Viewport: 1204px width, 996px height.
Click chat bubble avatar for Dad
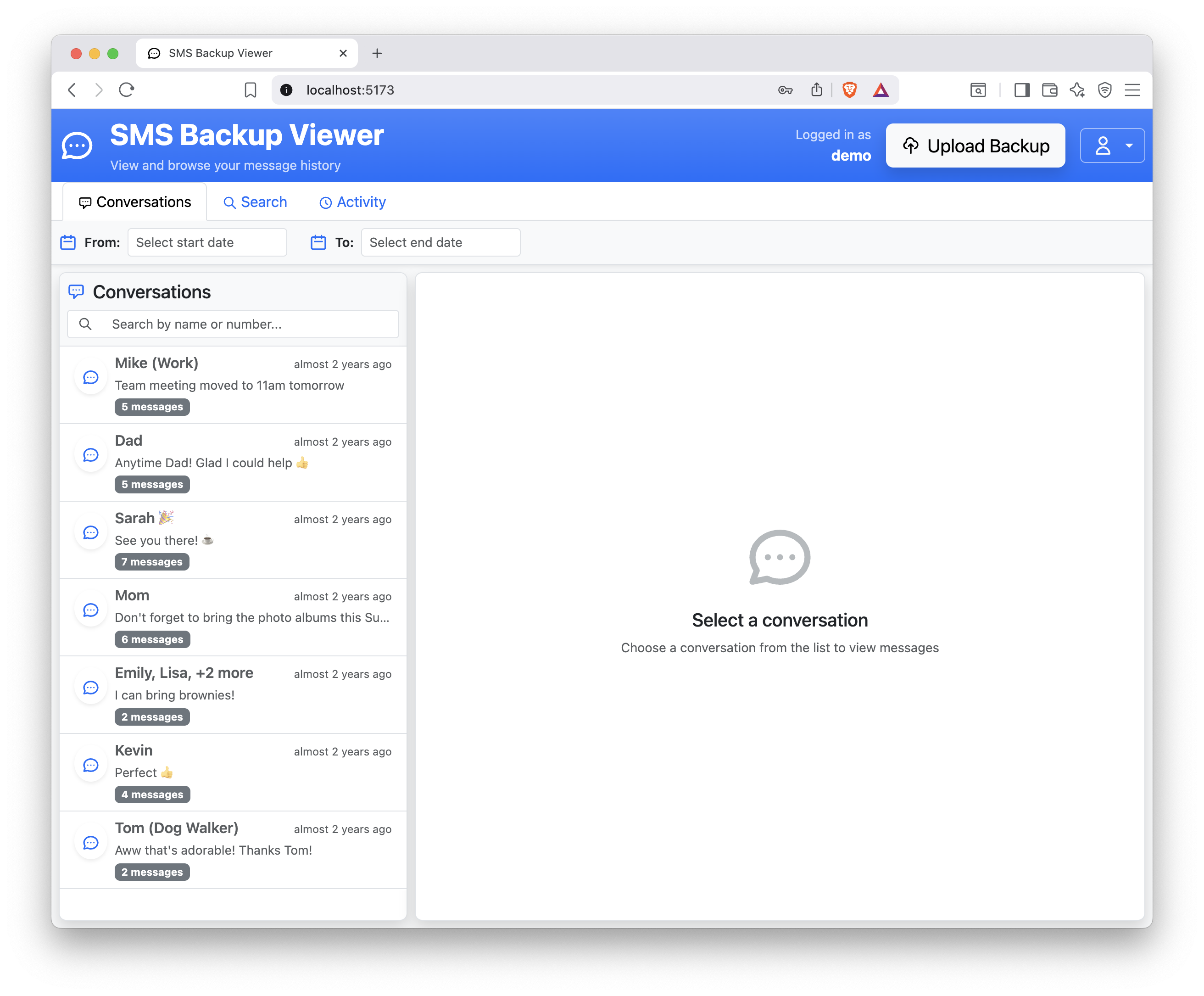coord(90,455)
